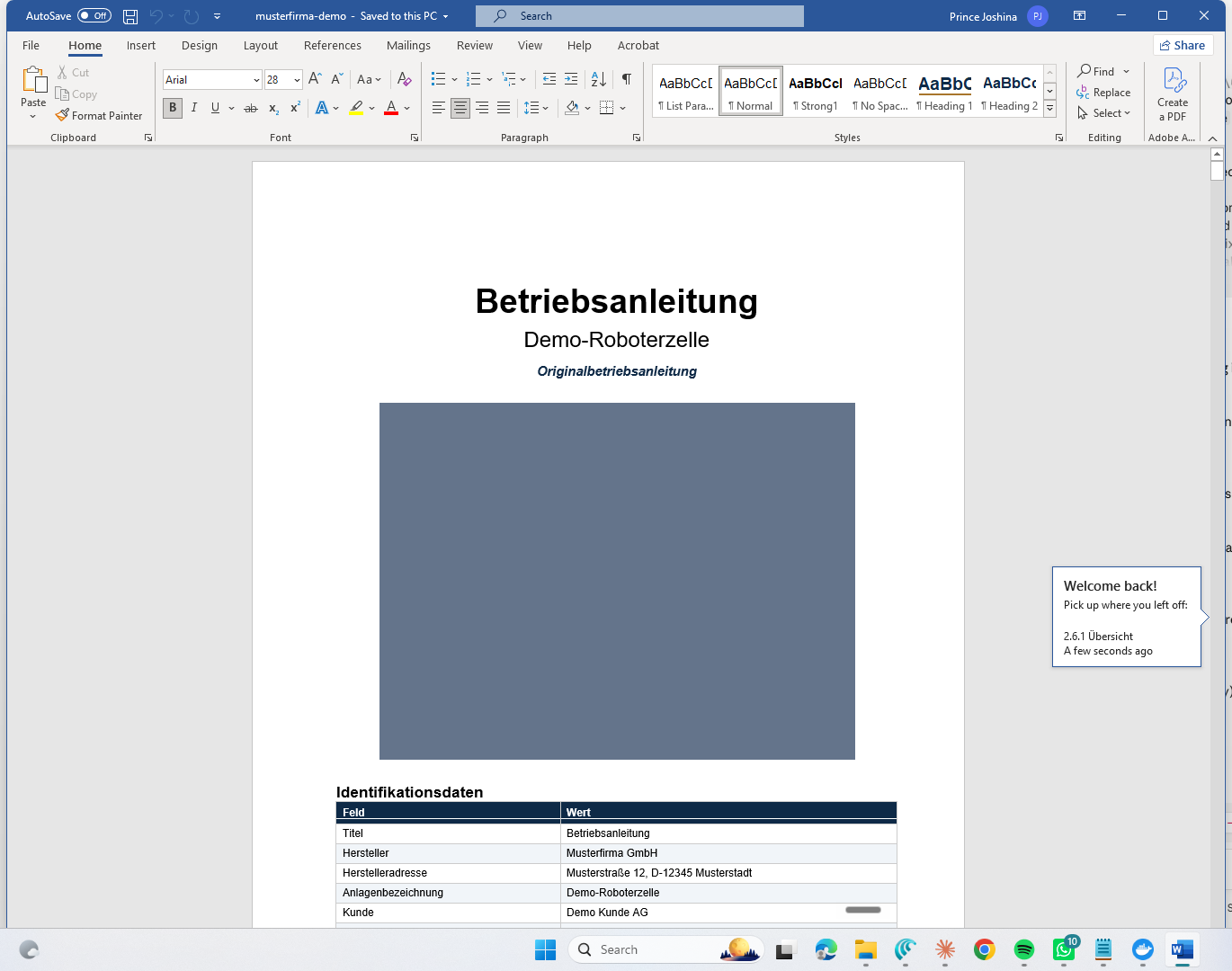1232x971 pixels.
Task: Apply red font color
Action: 391,108
